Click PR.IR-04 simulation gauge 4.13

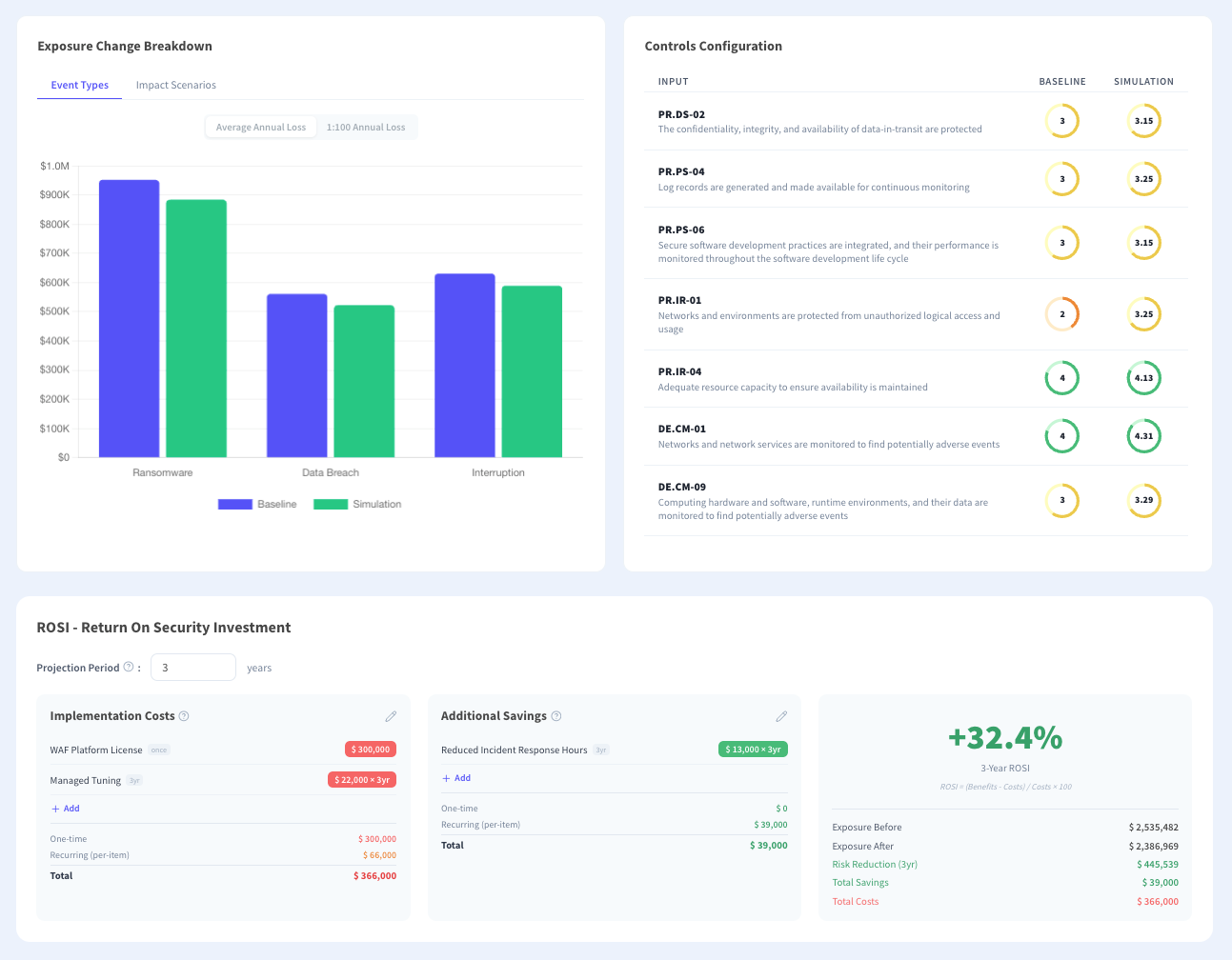point(1143,378)
